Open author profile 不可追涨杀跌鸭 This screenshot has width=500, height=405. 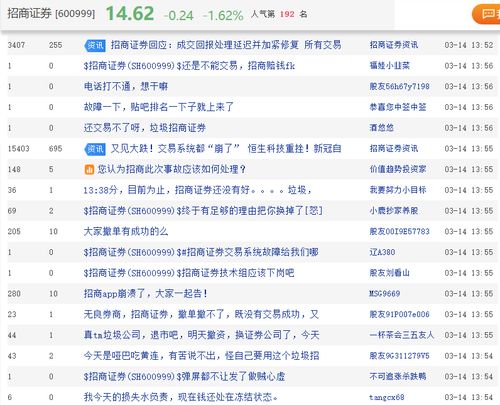[398, 376]
